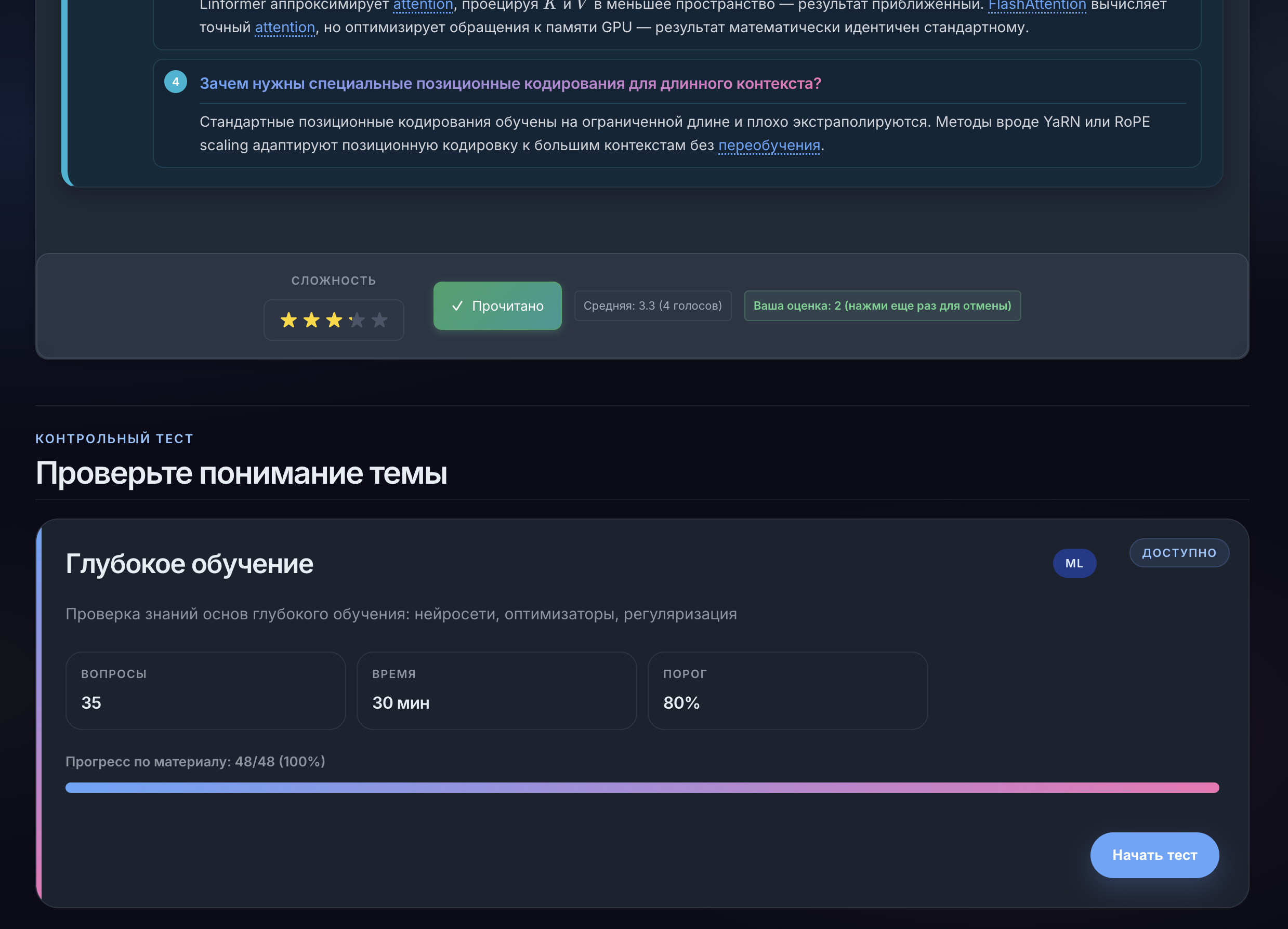Click the number 4 question badge
The image size is (1288, 929).
tap(176, 82)
